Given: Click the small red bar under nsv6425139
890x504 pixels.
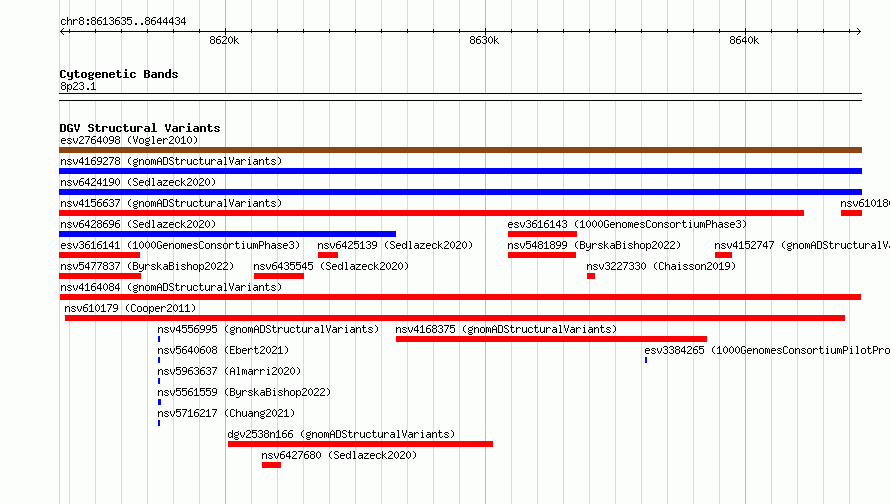Looking at the screenshot, I should [x=328, y=255].
